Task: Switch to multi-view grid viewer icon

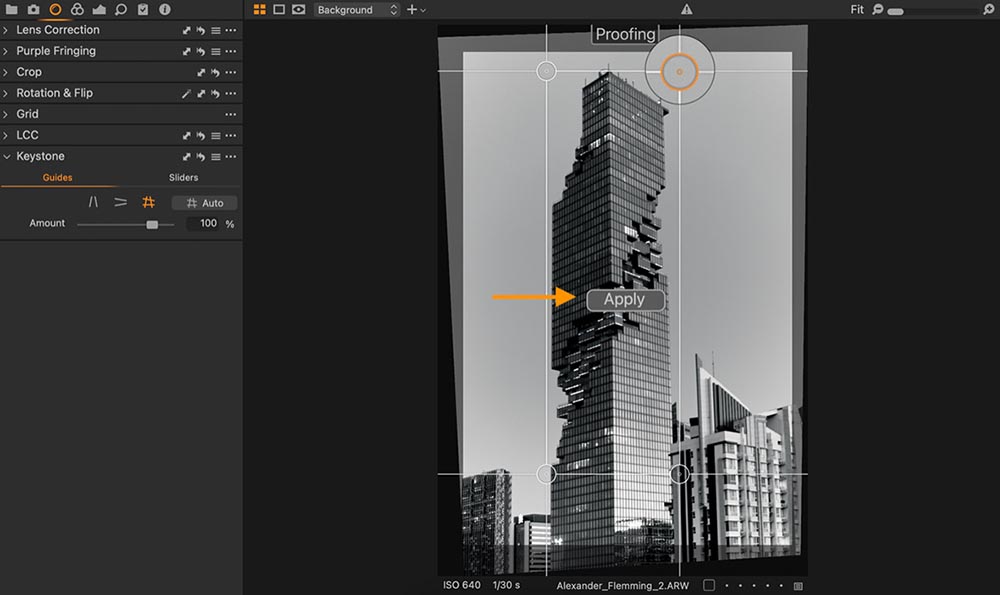Action: pos(260,10)
